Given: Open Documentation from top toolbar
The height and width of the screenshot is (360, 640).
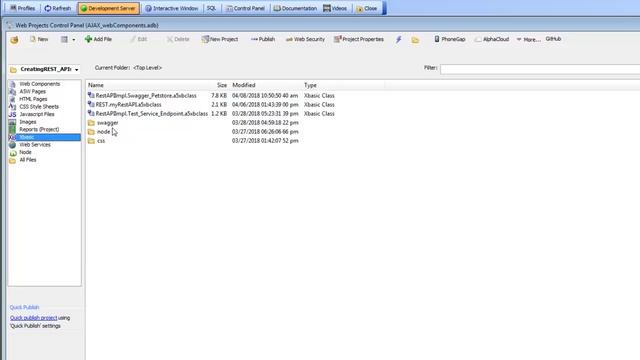Looking at the screenshot, I should pos(296,8).
